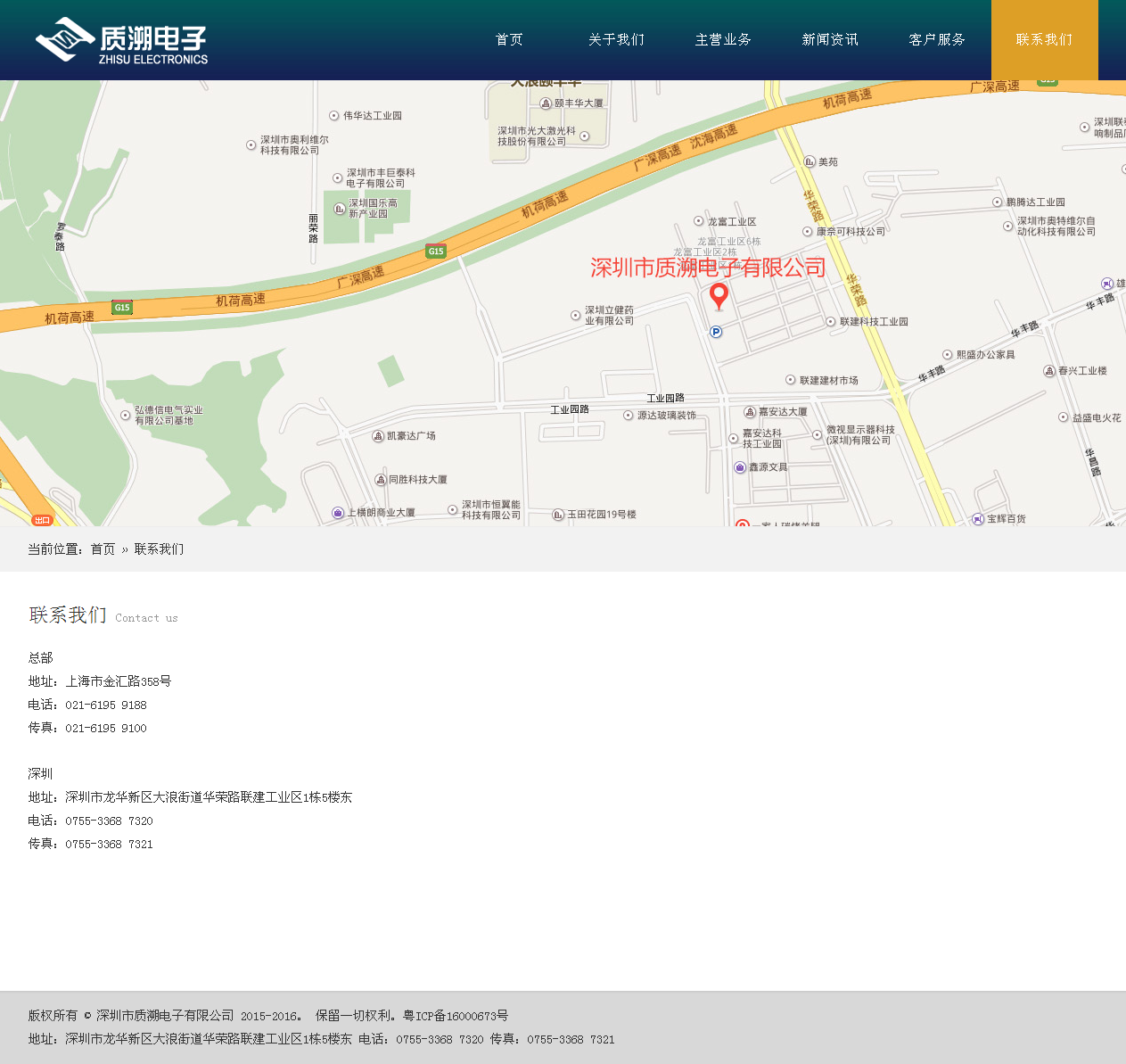The image size is (1126, 1064).
Task: Click the shop icon beside 宝辉百货
Action: [x=978, y=519]
